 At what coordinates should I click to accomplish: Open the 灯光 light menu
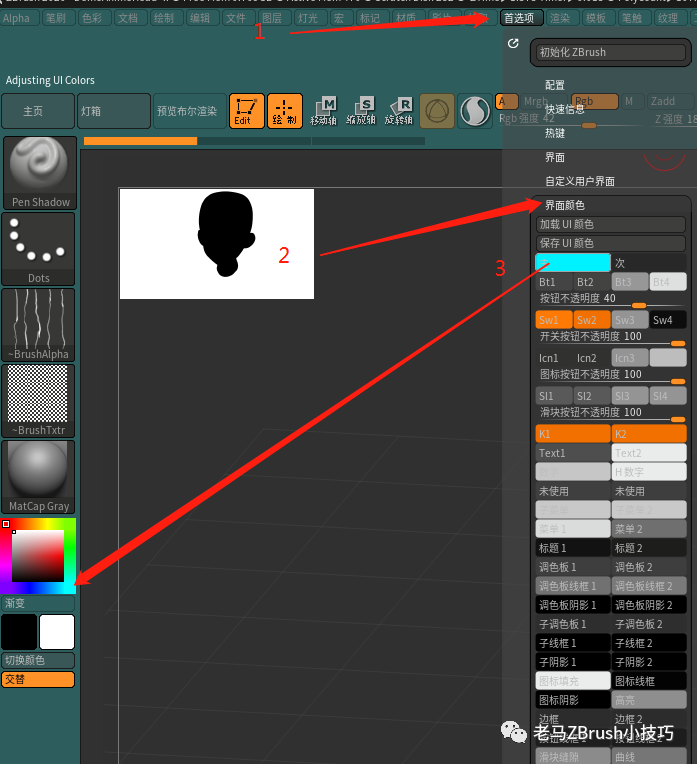point(308,18)
